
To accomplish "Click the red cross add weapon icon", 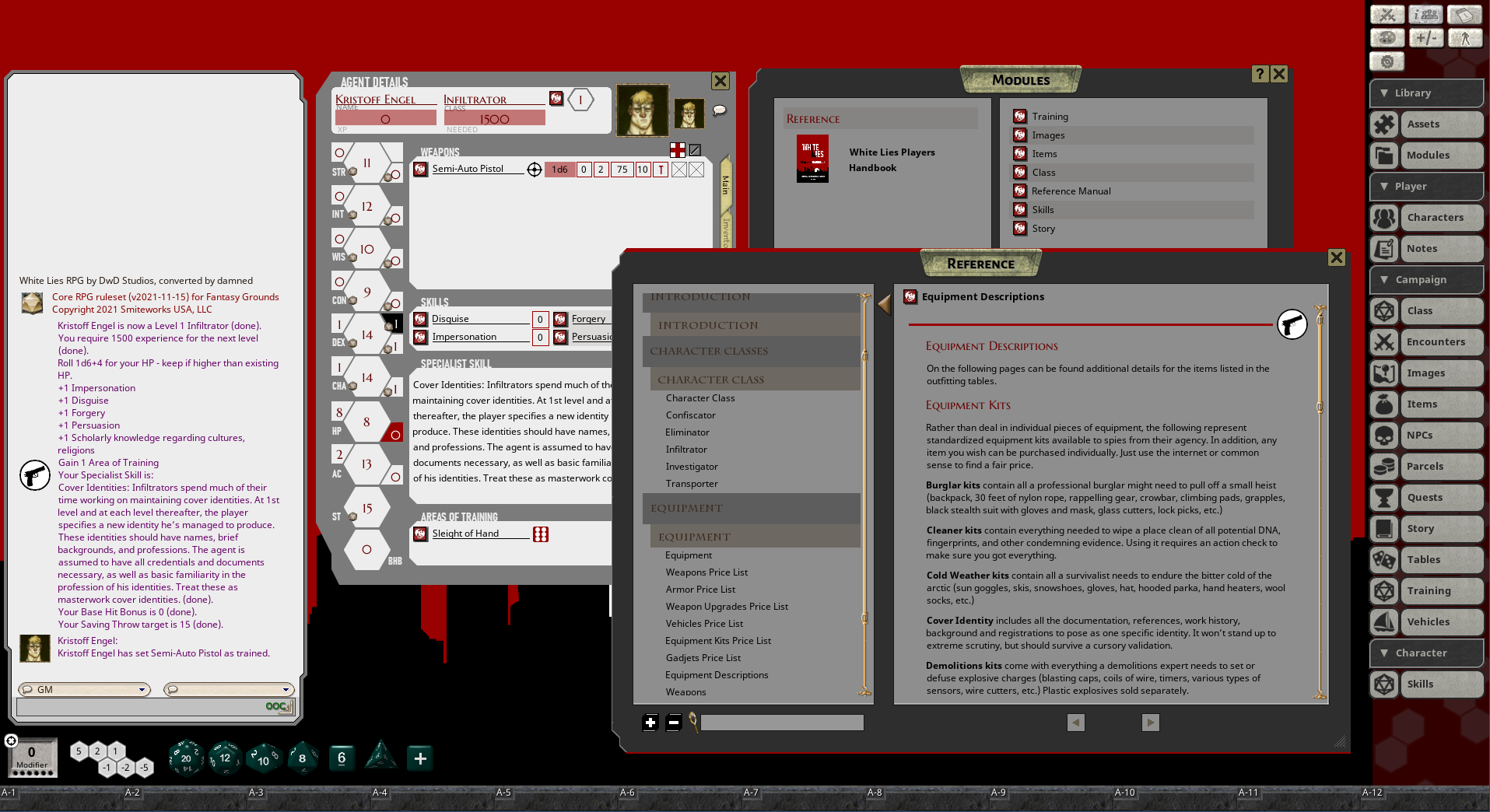I will tap(678, 149).
